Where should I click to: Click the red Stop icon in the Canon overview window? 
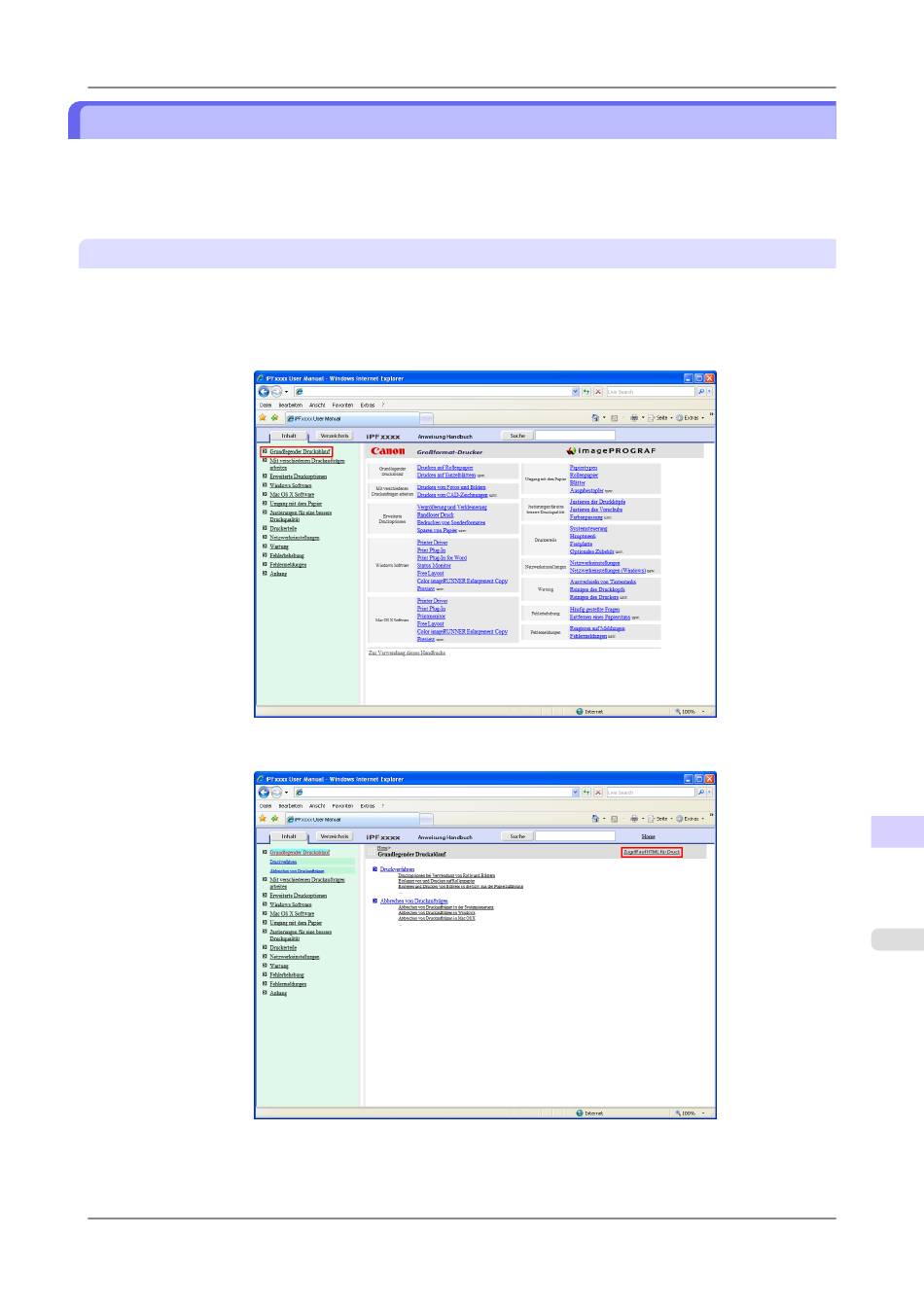[598, 392]
